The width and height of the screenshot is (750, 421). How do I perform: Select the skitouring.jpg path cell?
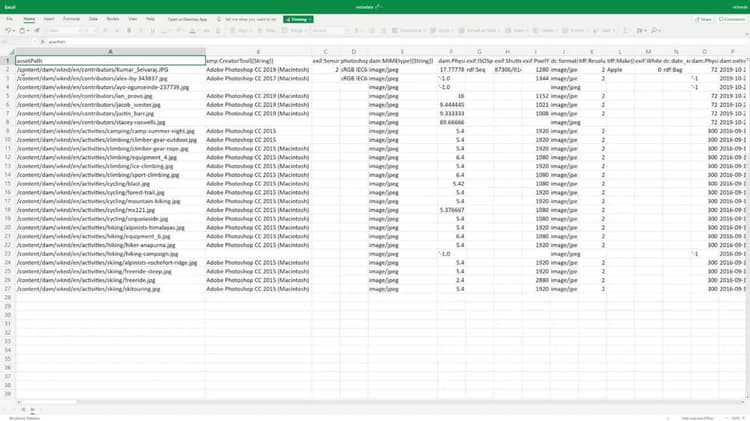click(110, 289)
